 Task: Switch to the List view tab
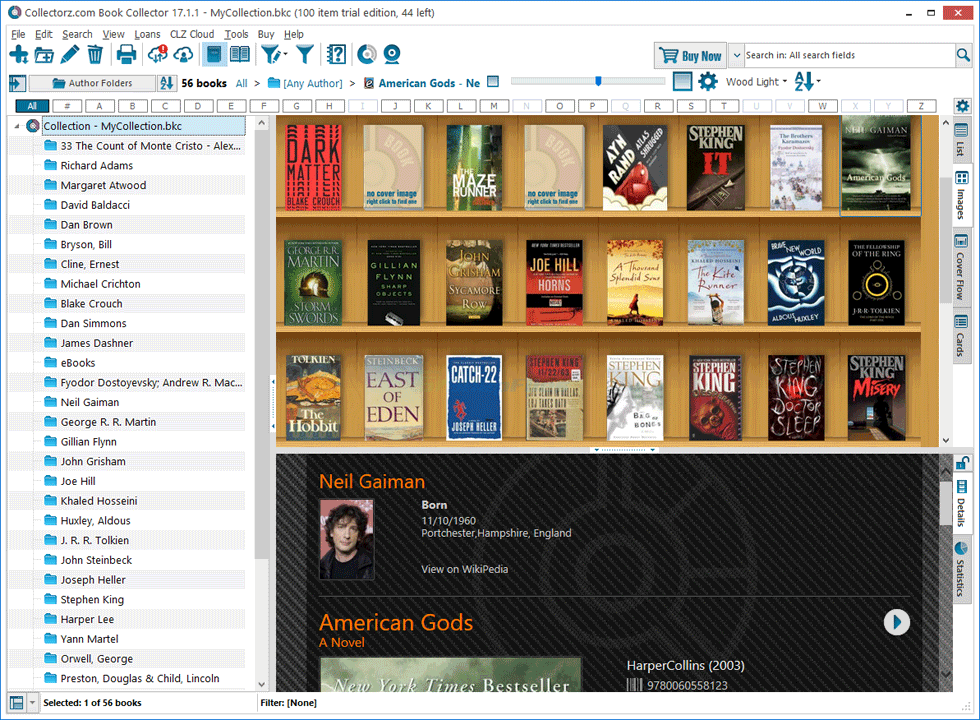point(961,139)
